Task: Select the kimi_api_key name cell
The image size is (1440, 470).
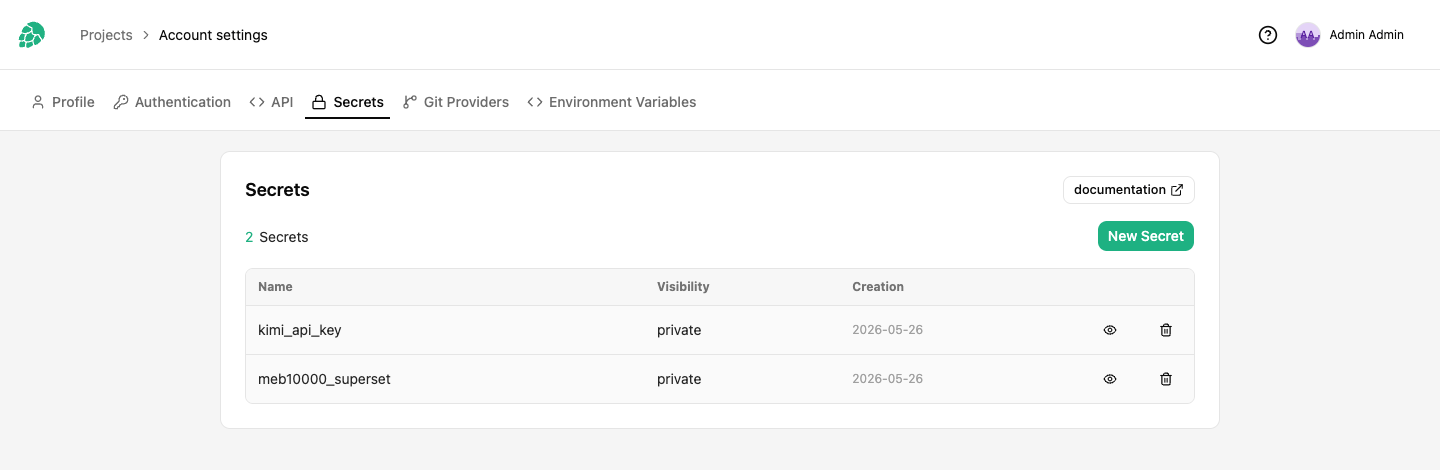Action: point(300,330)
